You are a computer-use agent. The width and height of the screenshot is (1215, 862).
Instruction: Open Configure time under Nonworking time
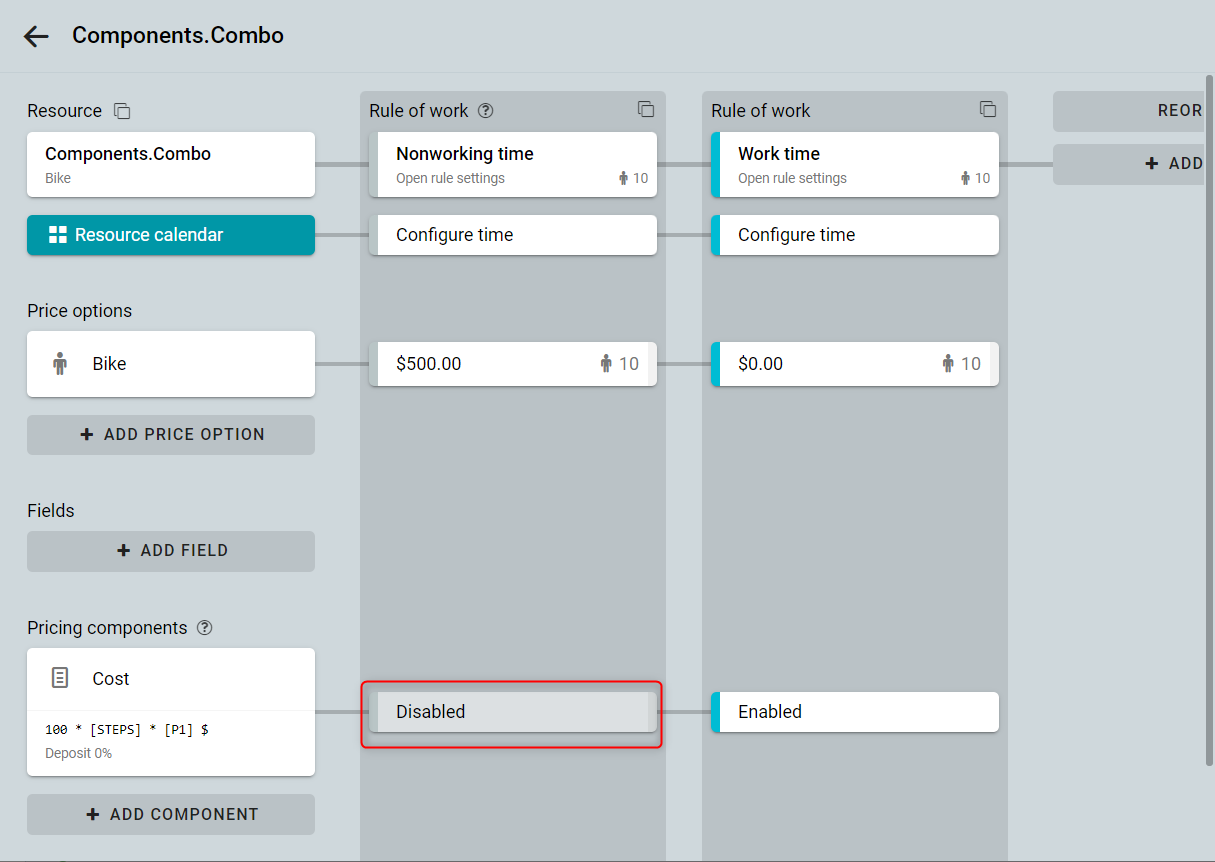pyautogui.click(x=513, y=235)
